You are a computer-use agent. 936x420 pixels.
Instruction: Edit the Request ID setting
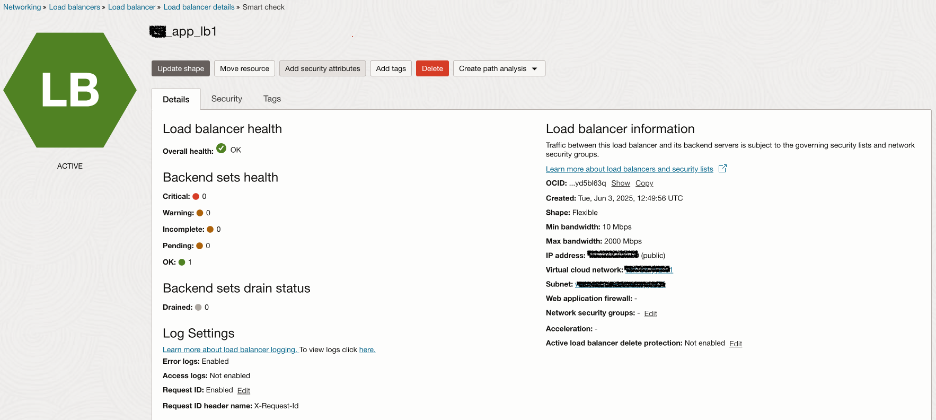[244, 390]
